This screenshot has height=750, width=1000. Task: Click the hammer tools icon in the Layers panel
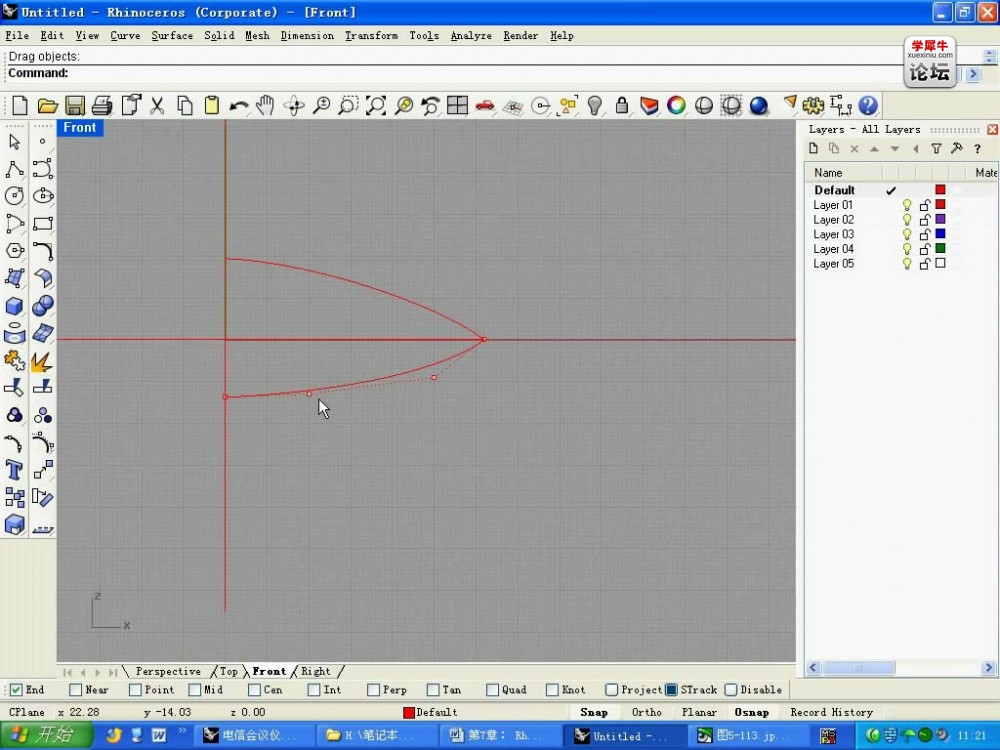coord(957,149)
